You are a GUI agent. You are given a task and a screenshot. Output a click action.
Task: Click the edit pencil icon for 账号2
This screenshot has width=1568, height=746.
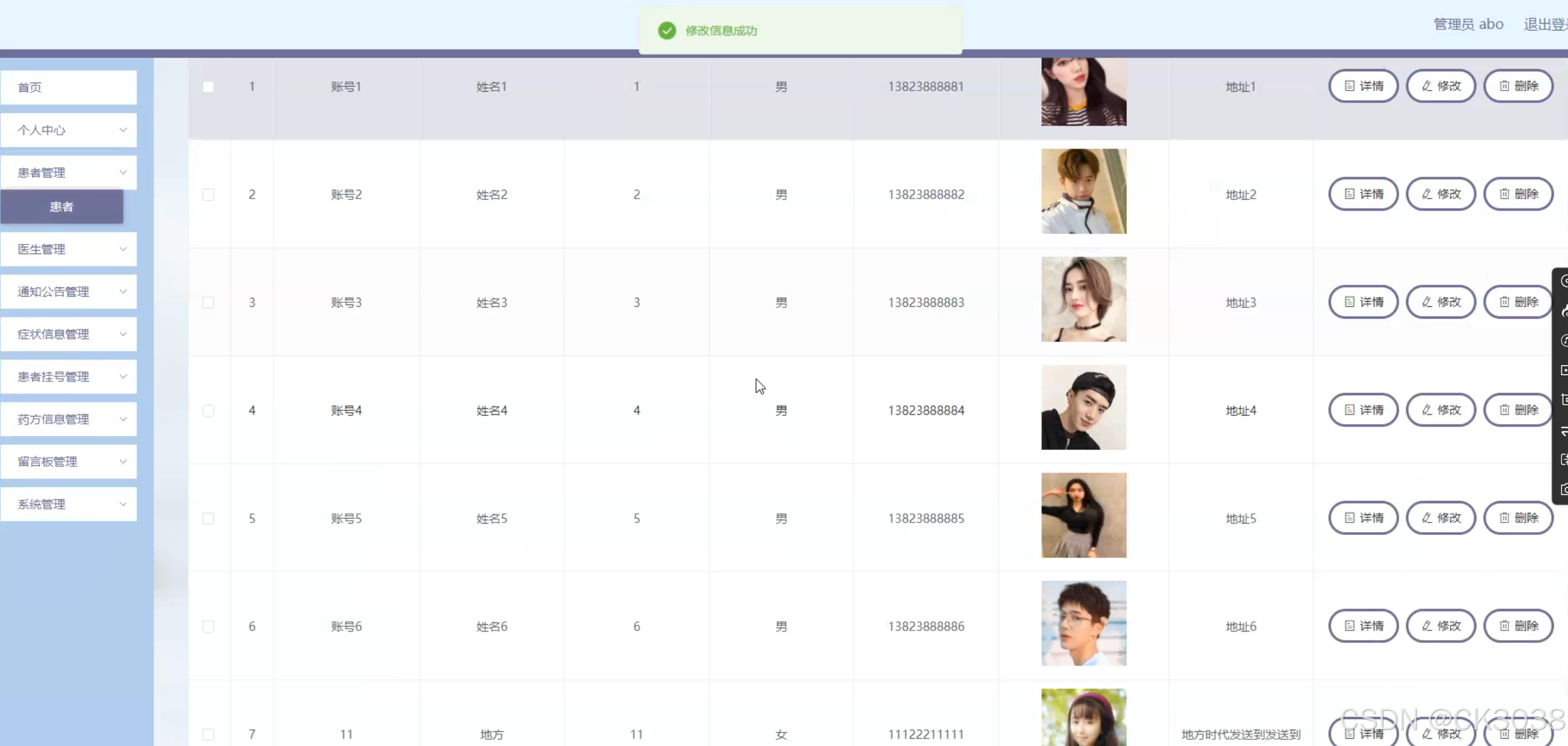point(1427,194)
